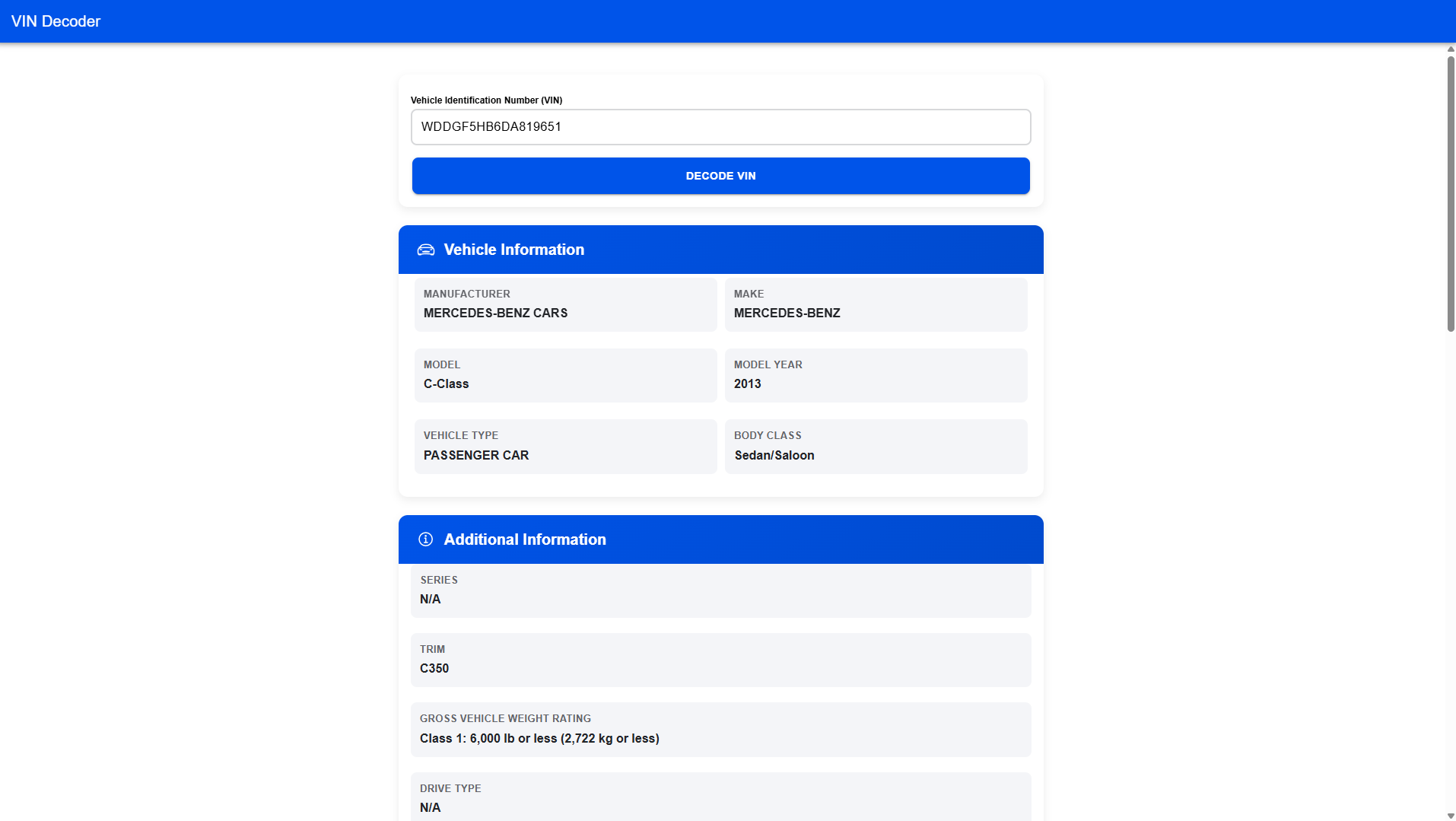Click the scroll up arrow on scrollbar
Image resolution: width=1456 pixels, height=821 pixels.
tap(1450, 49)
